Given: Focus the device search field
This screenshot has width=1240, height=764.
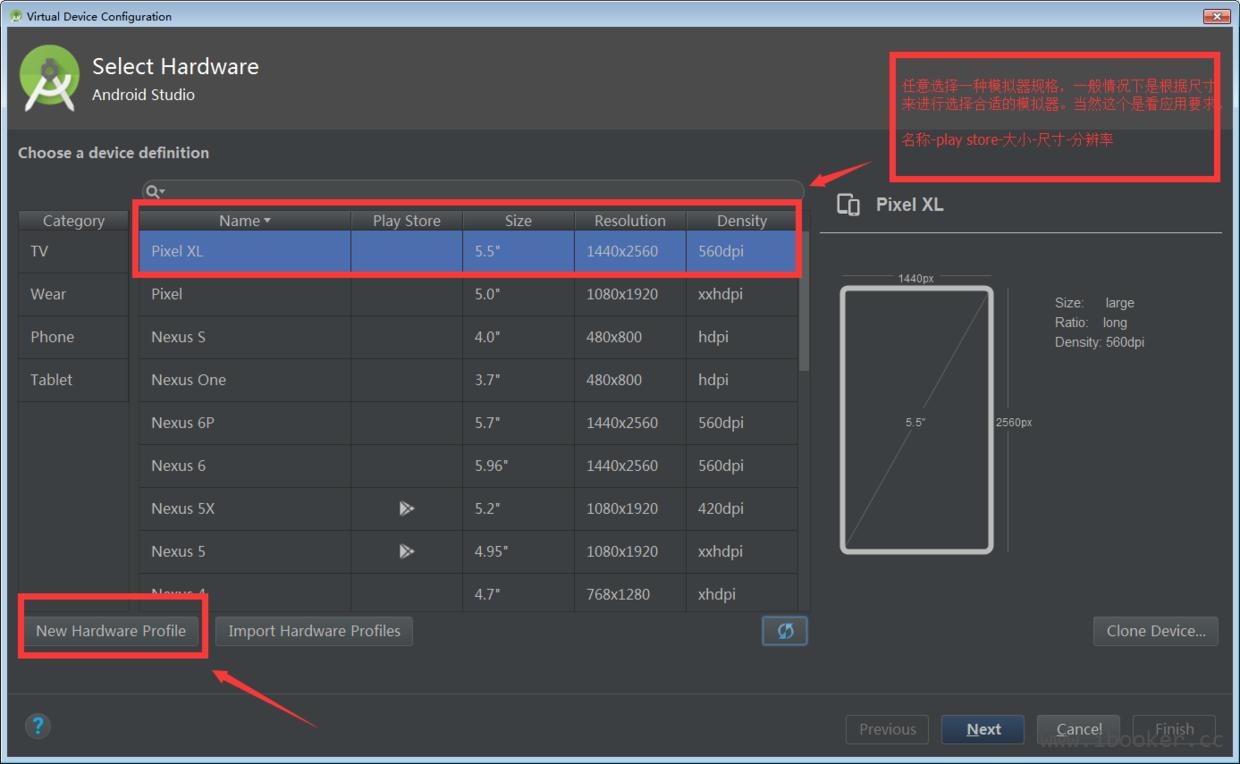Looking at the screenshot, I should coord(473,191).
